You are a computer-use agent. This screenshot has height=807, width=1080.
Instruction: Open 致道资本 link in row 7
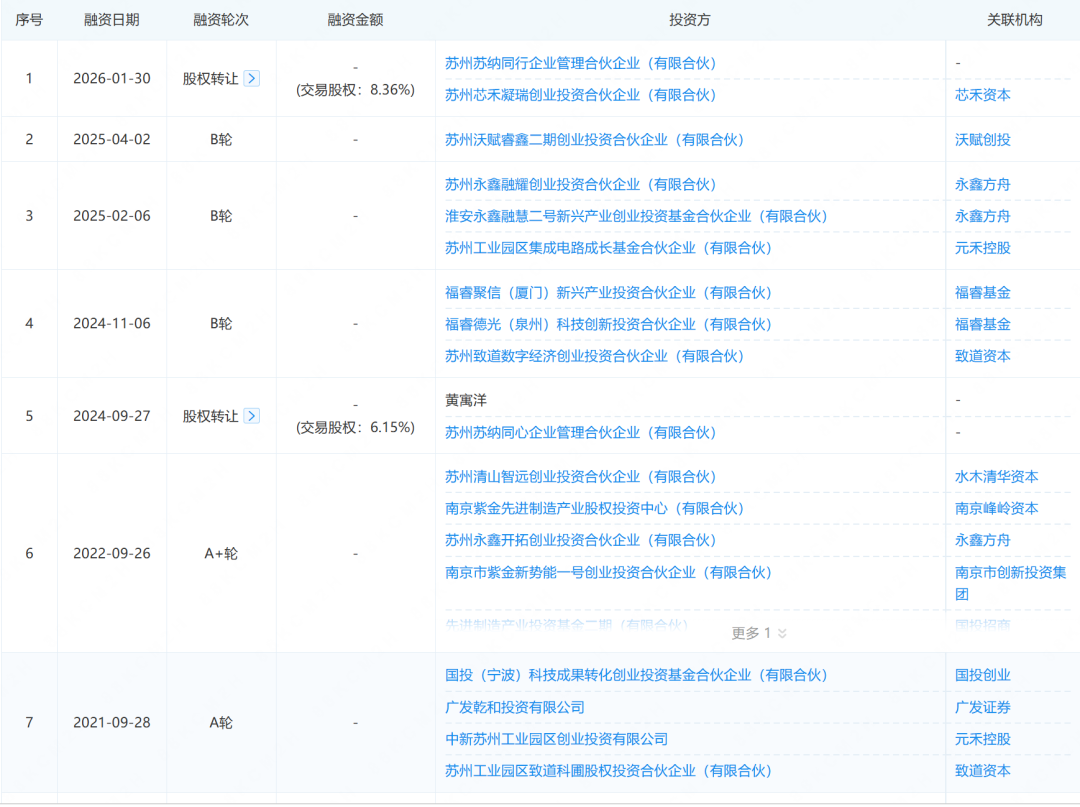[x=982, y=771]
